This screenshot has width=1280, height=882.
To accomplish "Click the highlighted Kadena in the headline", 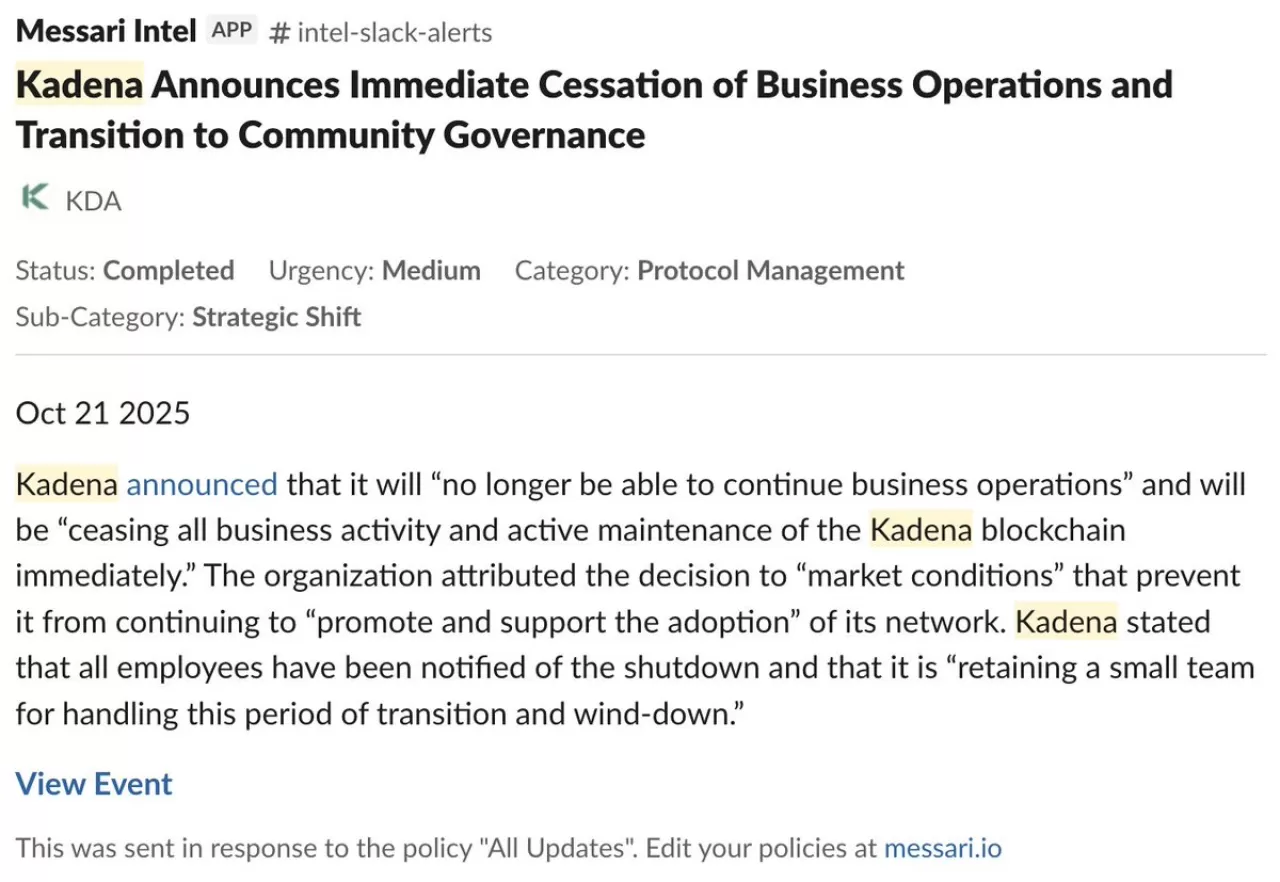I will tap(80, 85).
